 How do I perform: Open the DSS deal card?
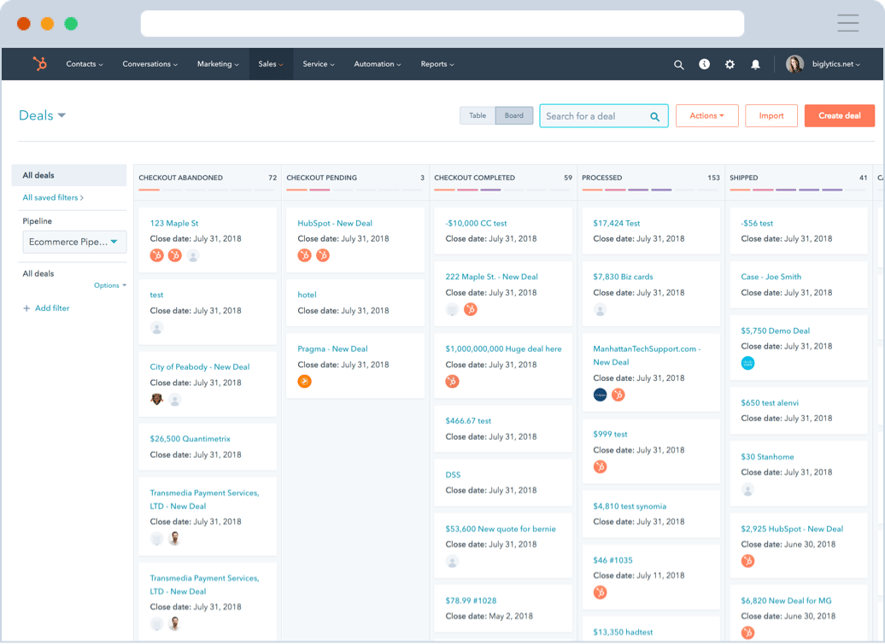[x=502, y=483]
